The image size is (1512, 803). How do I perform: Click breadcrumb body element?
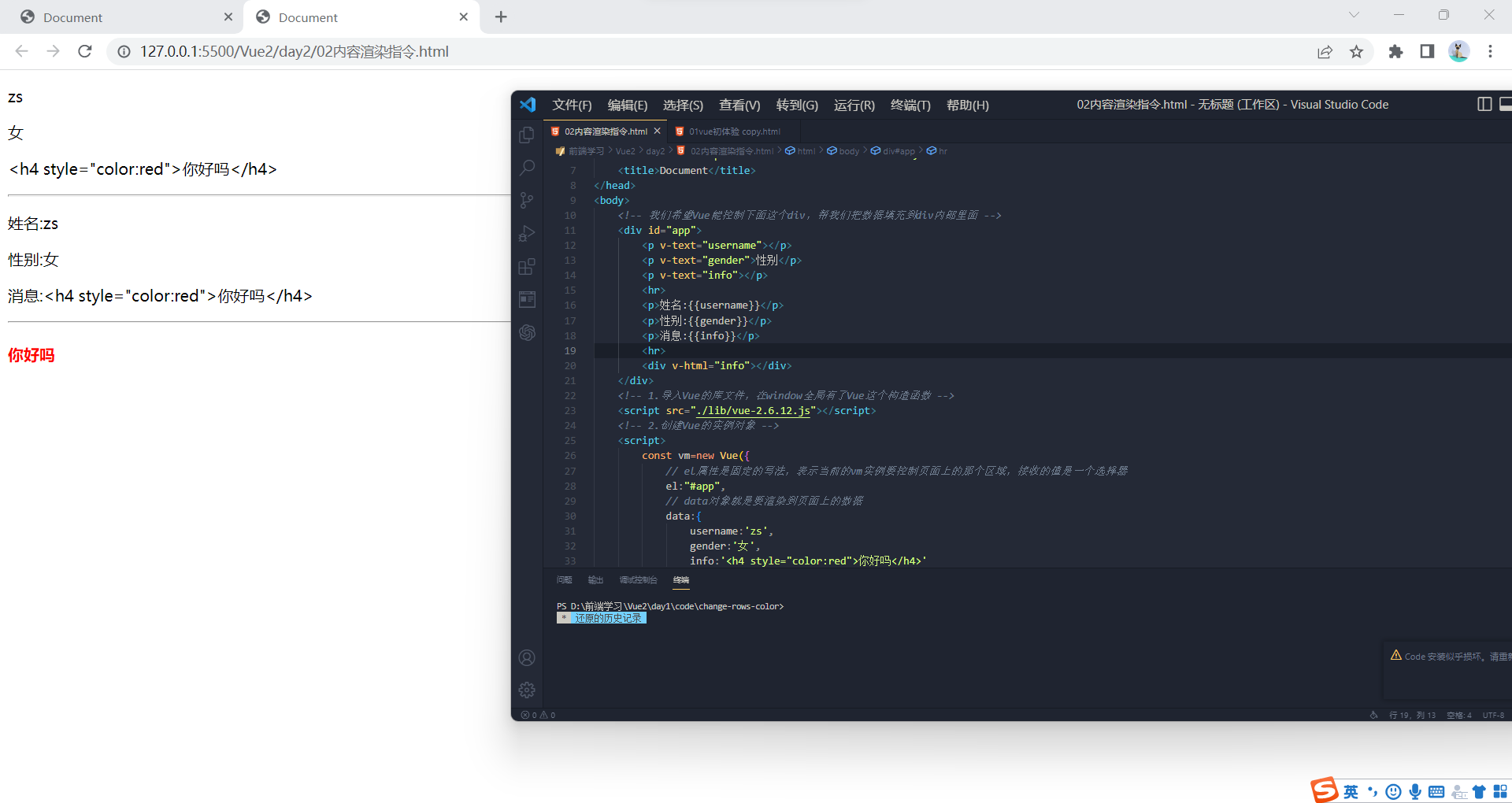(x=843, y=151)
